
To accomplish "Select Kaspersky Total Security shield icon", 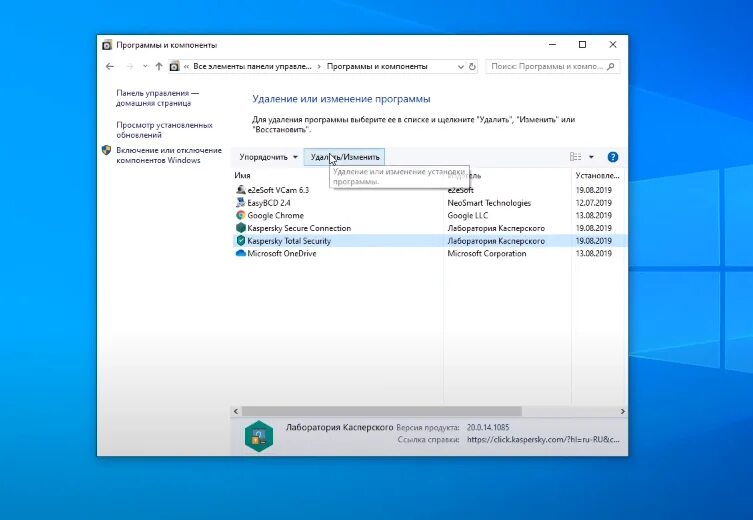I will (241, 241).
